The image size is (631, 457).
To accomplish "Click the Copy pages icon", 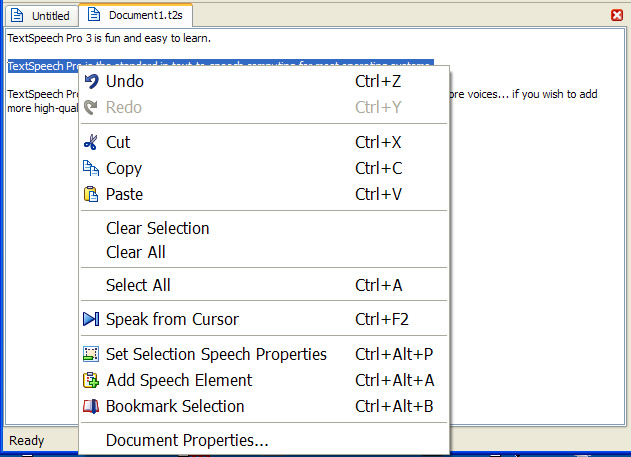I will (91, 168).
